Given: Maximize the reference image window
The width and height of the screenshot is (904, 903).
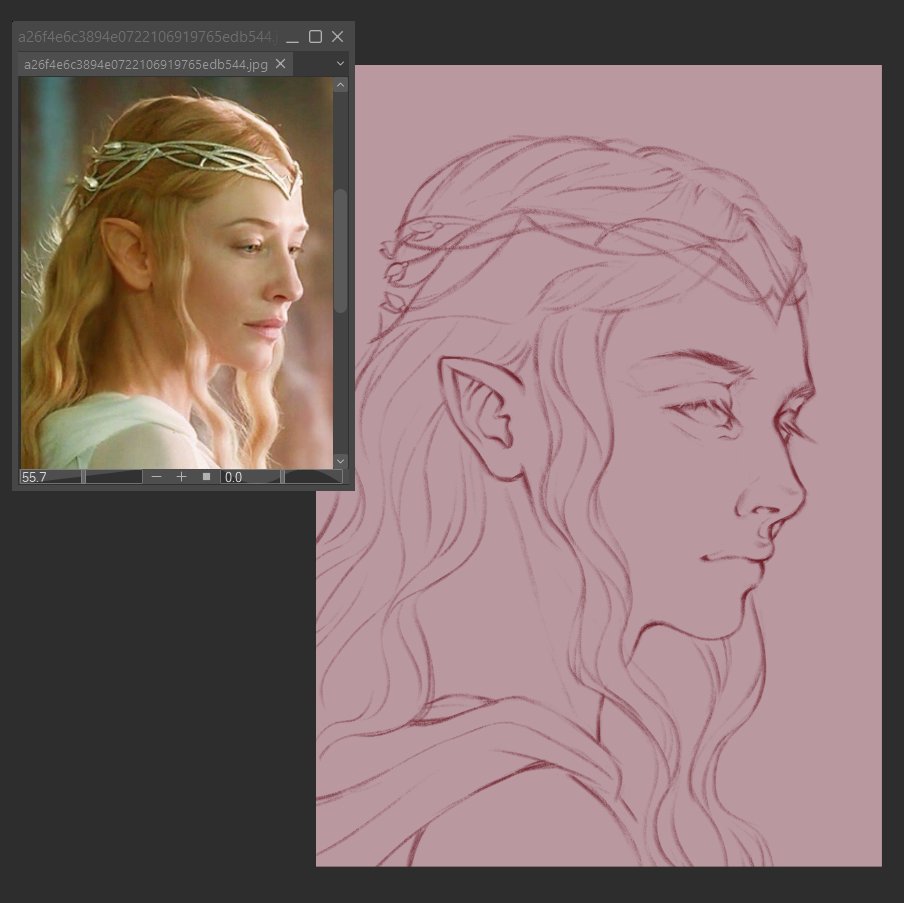Looking at the screenshot, I should pyautogui.click(x=315, y=37).
